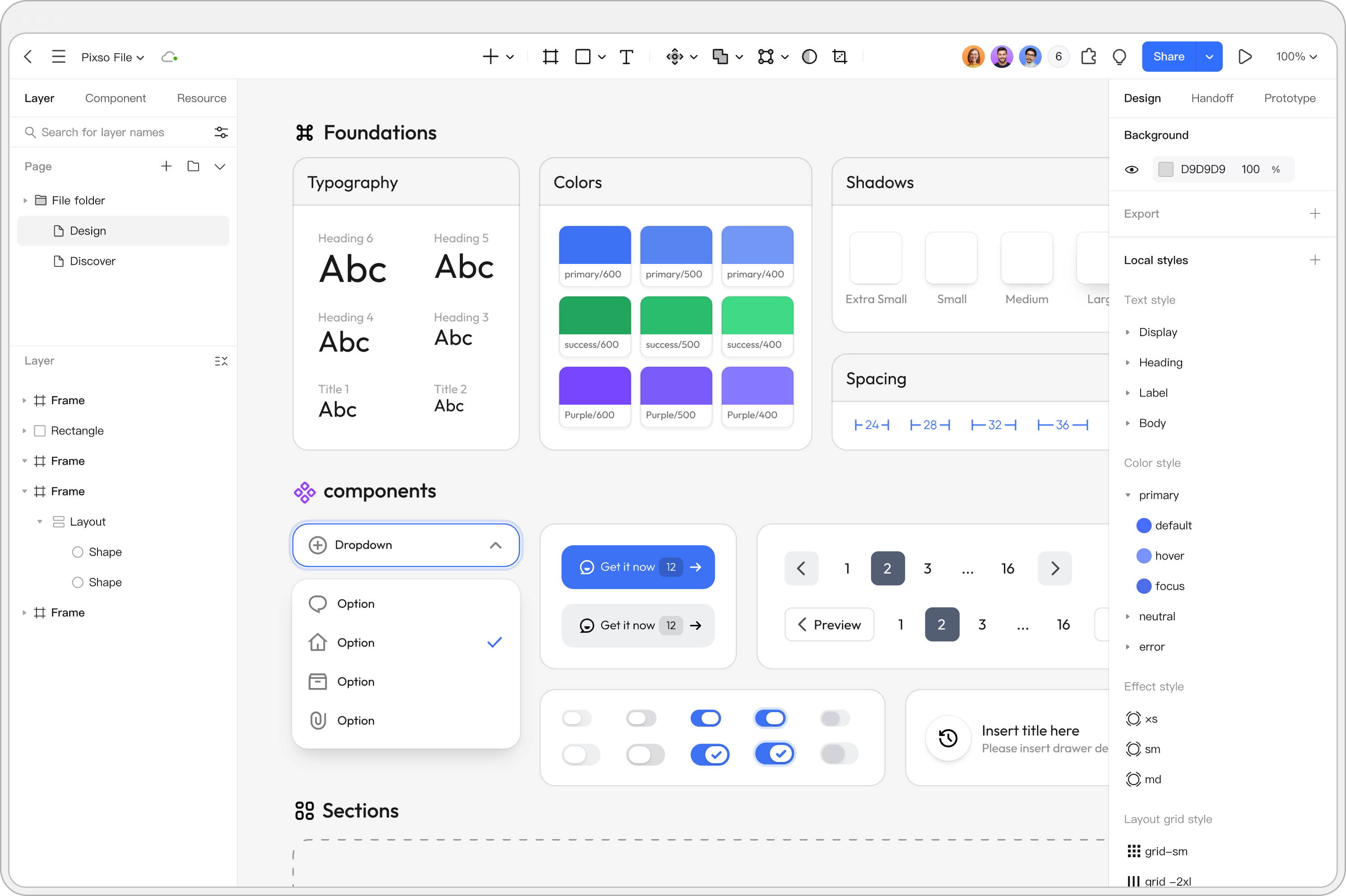This screenshot has width=1346, height=896.
Task: Select the default primary color style
Action: pos(1164,526)
